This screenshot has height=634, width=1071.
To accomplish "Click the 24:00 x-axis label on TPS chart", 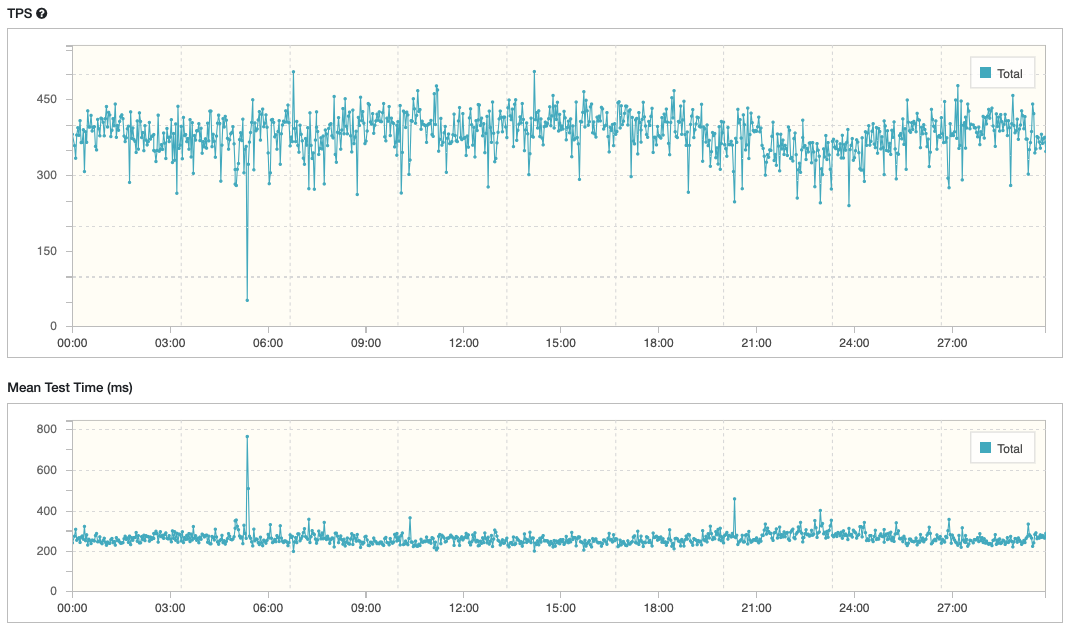I will pyautogui.click(x=854, y=343).
